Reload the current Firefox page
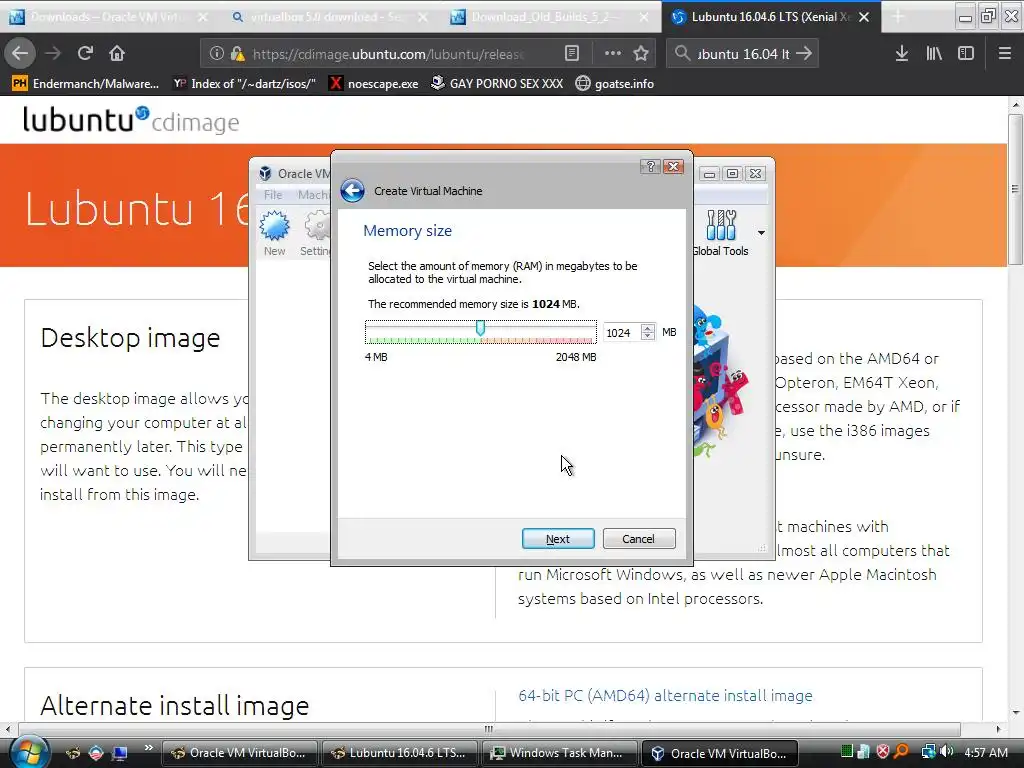 click(x=86, y=54)
